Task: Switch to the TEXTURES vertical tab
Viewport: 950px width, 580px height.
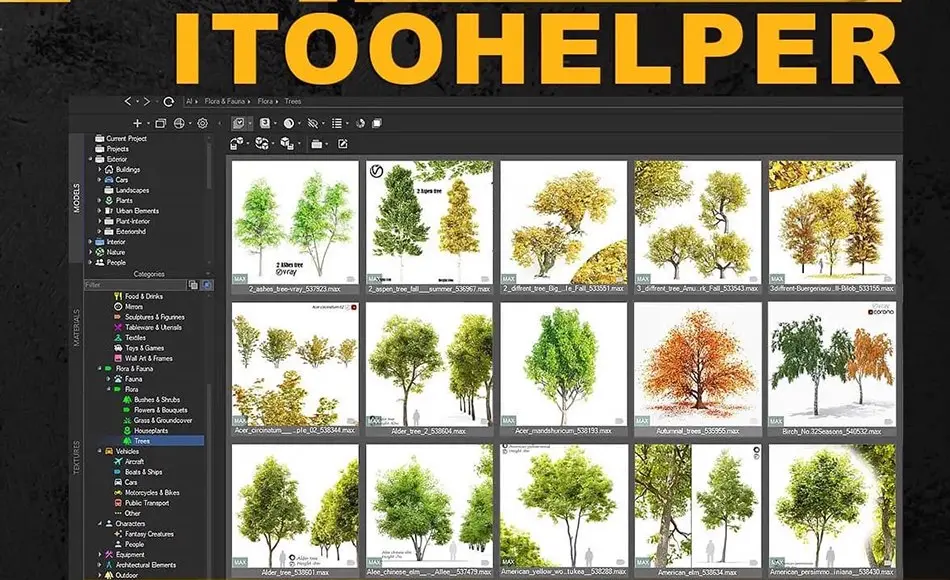Action: pyautogui.click(x=77, y=458)
